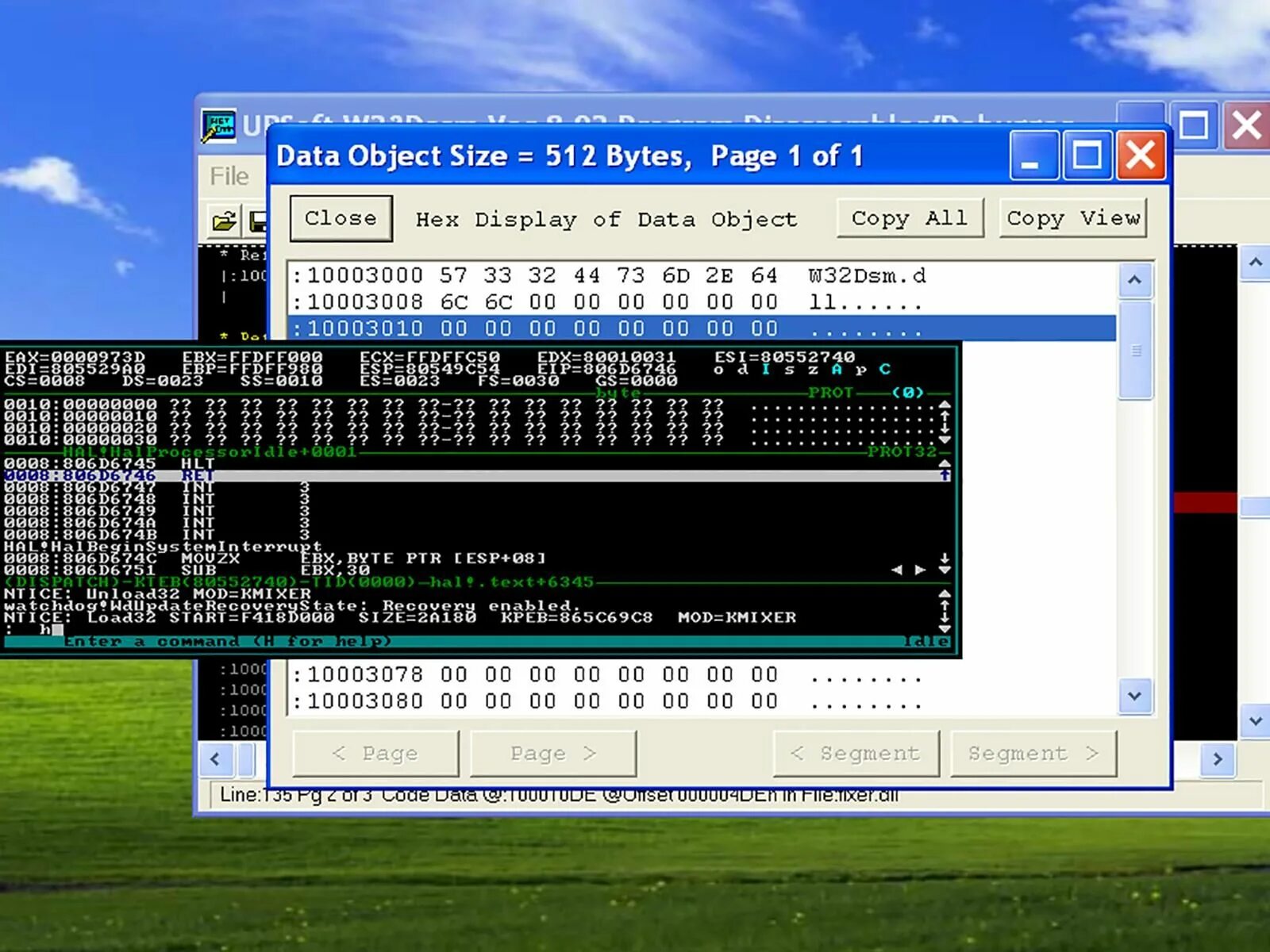Screen dimensions: 1270x952
Task: Click page-down triangle in SoftICE command window
Action: [945, 628]
